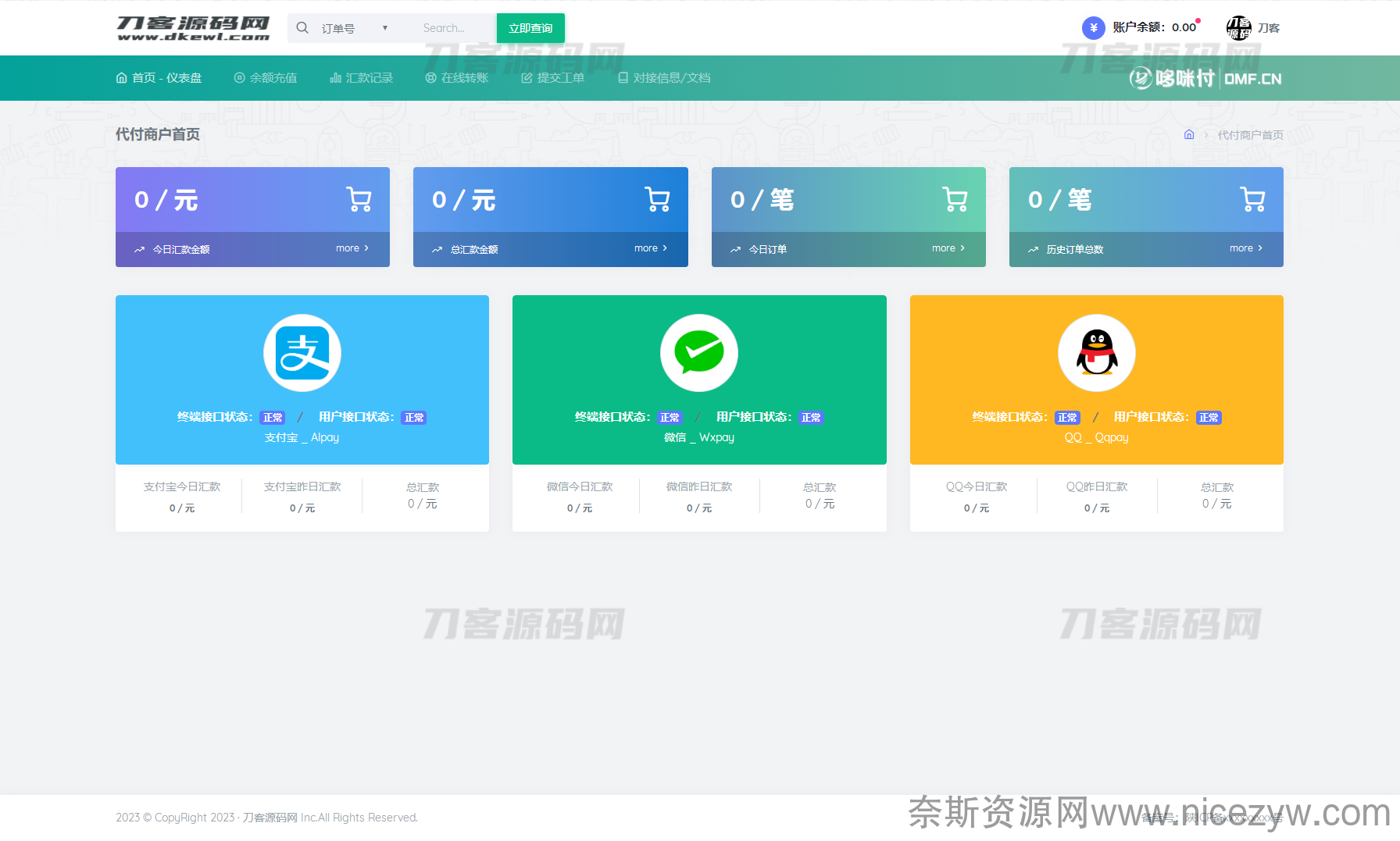Click the CopyRight 2023 footer text
This screenshot has width=1400, height=841.
point(266,818)
